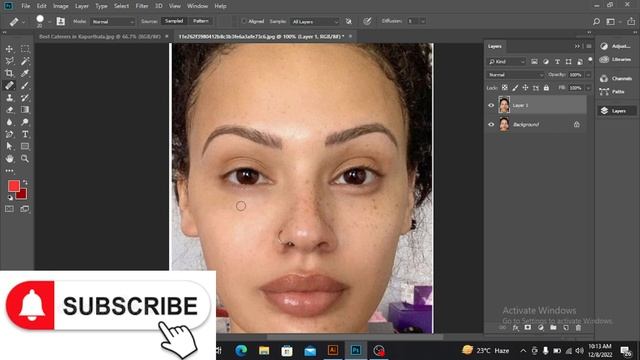Toggle lock all padlock icon
The image size is (640, 360).
[546, 88]
